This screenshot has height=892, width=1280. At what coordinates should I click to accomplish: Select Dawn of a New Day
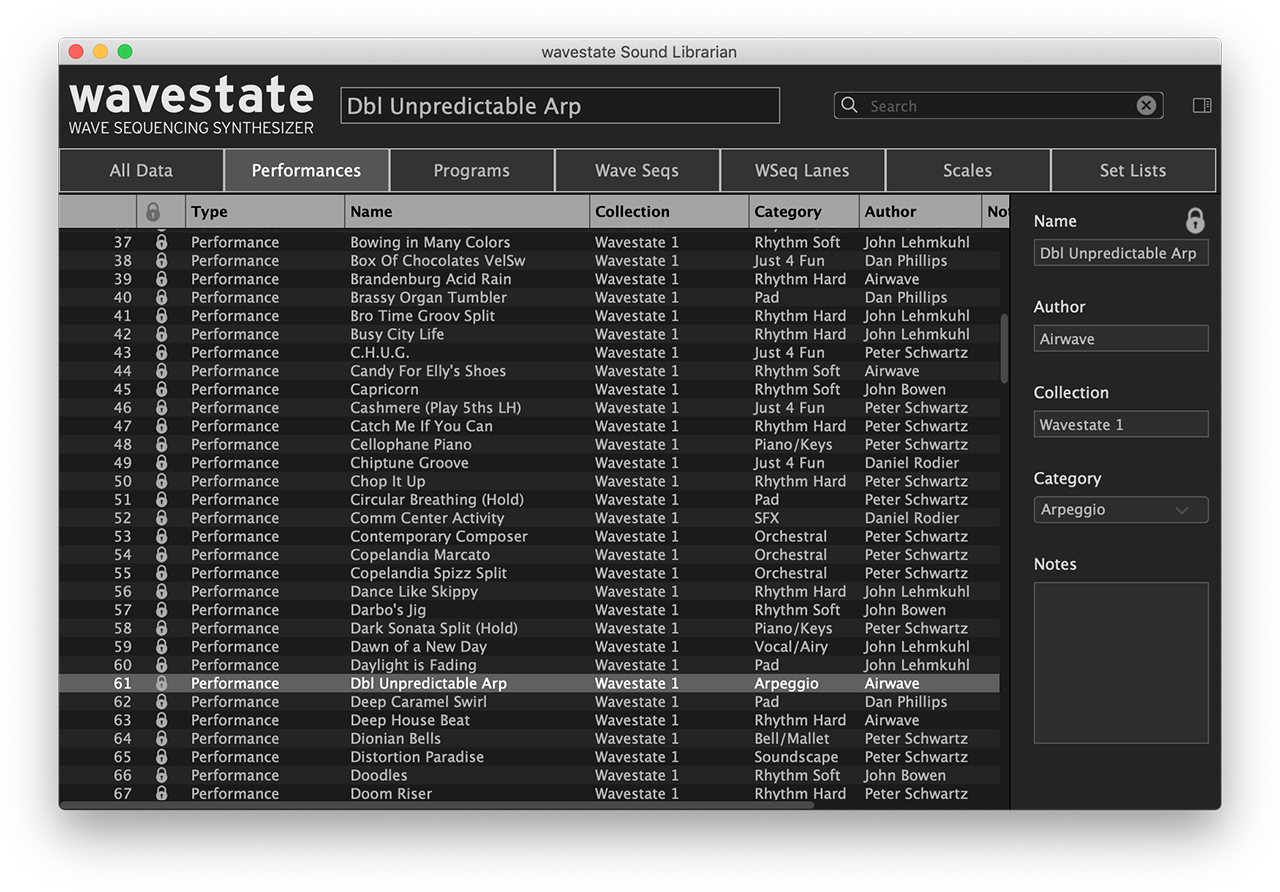529,646
